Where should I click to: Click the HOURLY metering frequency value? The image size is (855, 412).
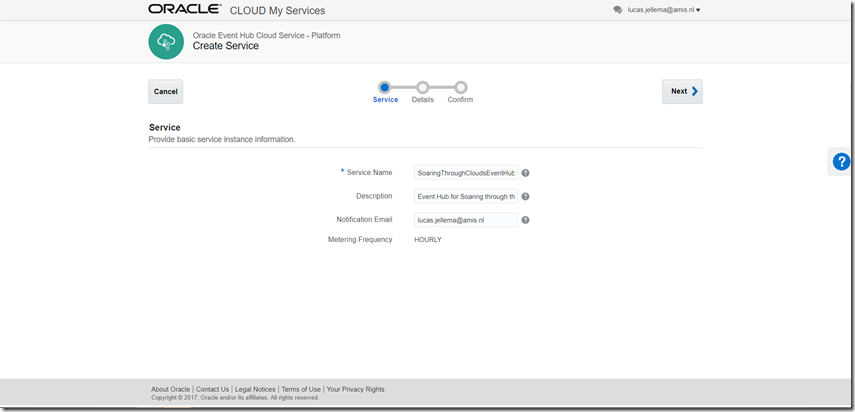click(x=428, y=240)
